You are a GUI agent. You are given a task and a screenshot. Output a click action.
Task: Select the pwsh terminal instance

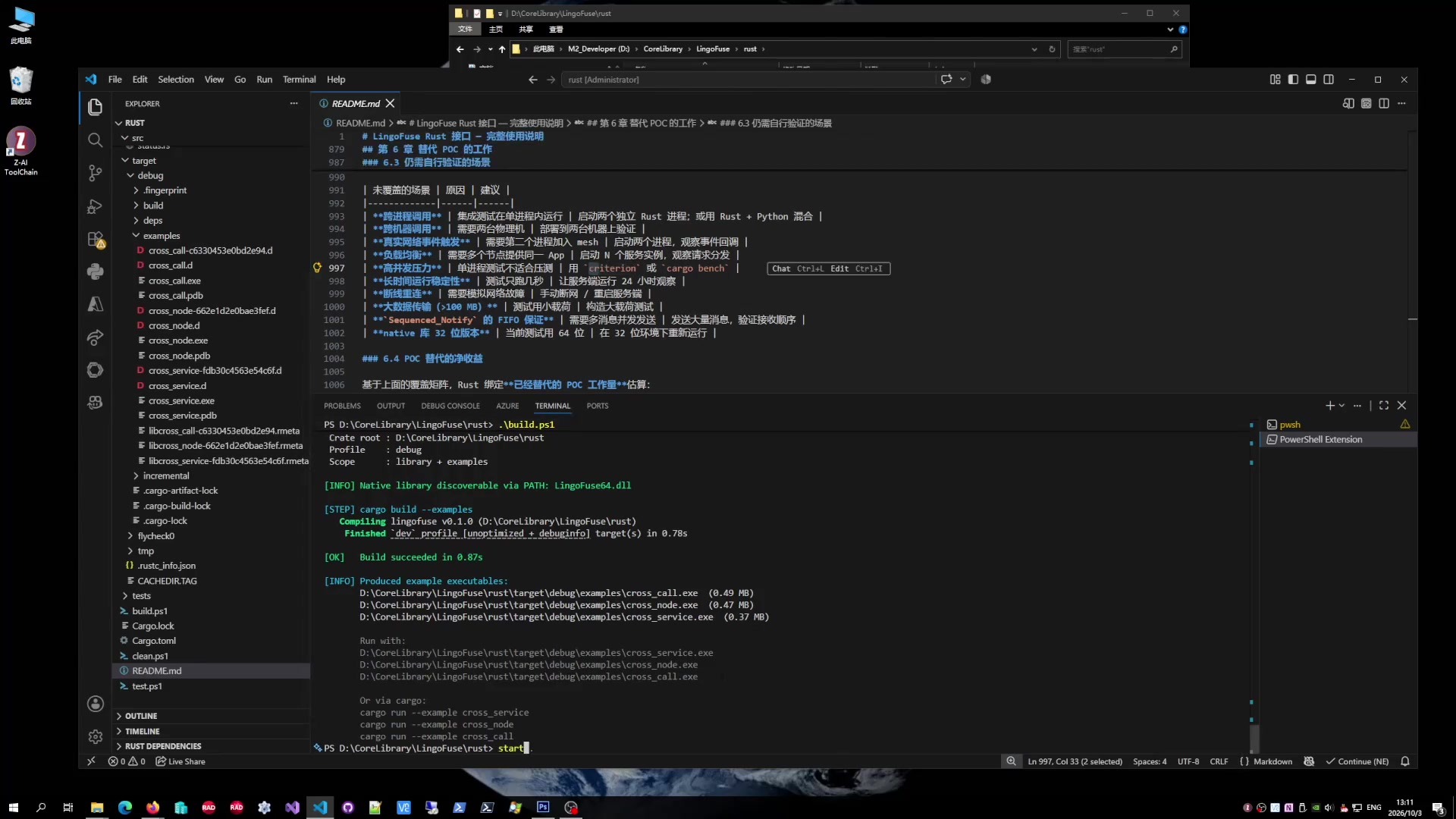(1338, 425)
